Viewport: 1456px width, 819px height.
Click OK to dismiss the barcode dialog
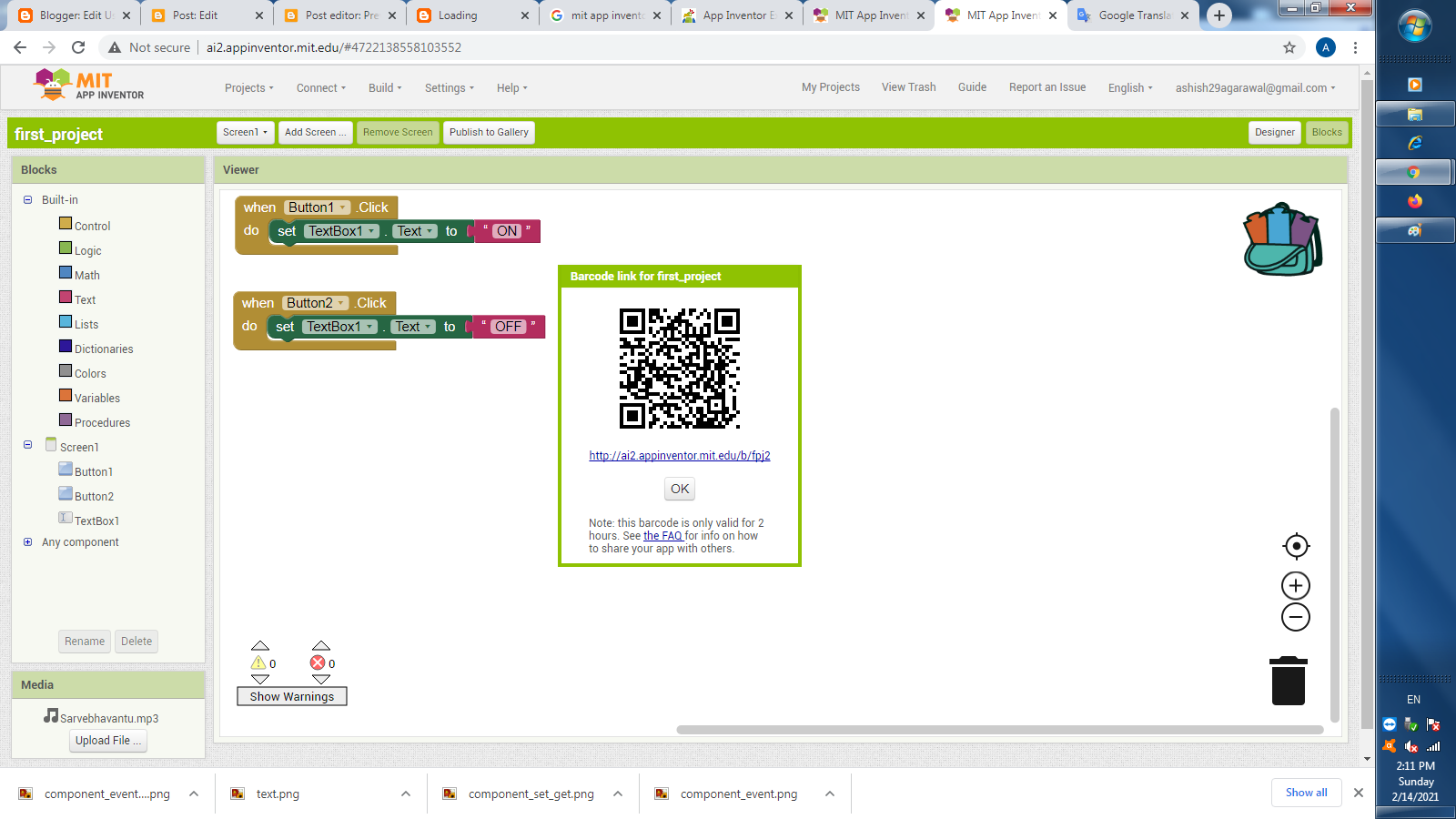[679, 489]
